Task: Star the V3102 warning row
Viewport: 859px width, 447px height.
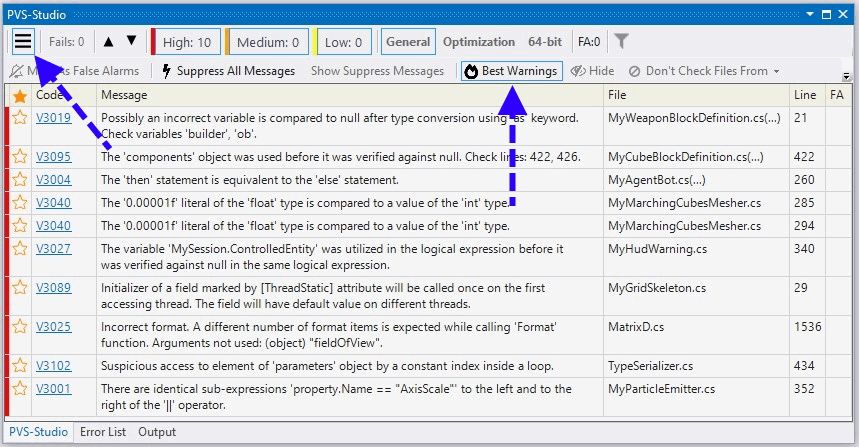Action: (x=20, y=365)
